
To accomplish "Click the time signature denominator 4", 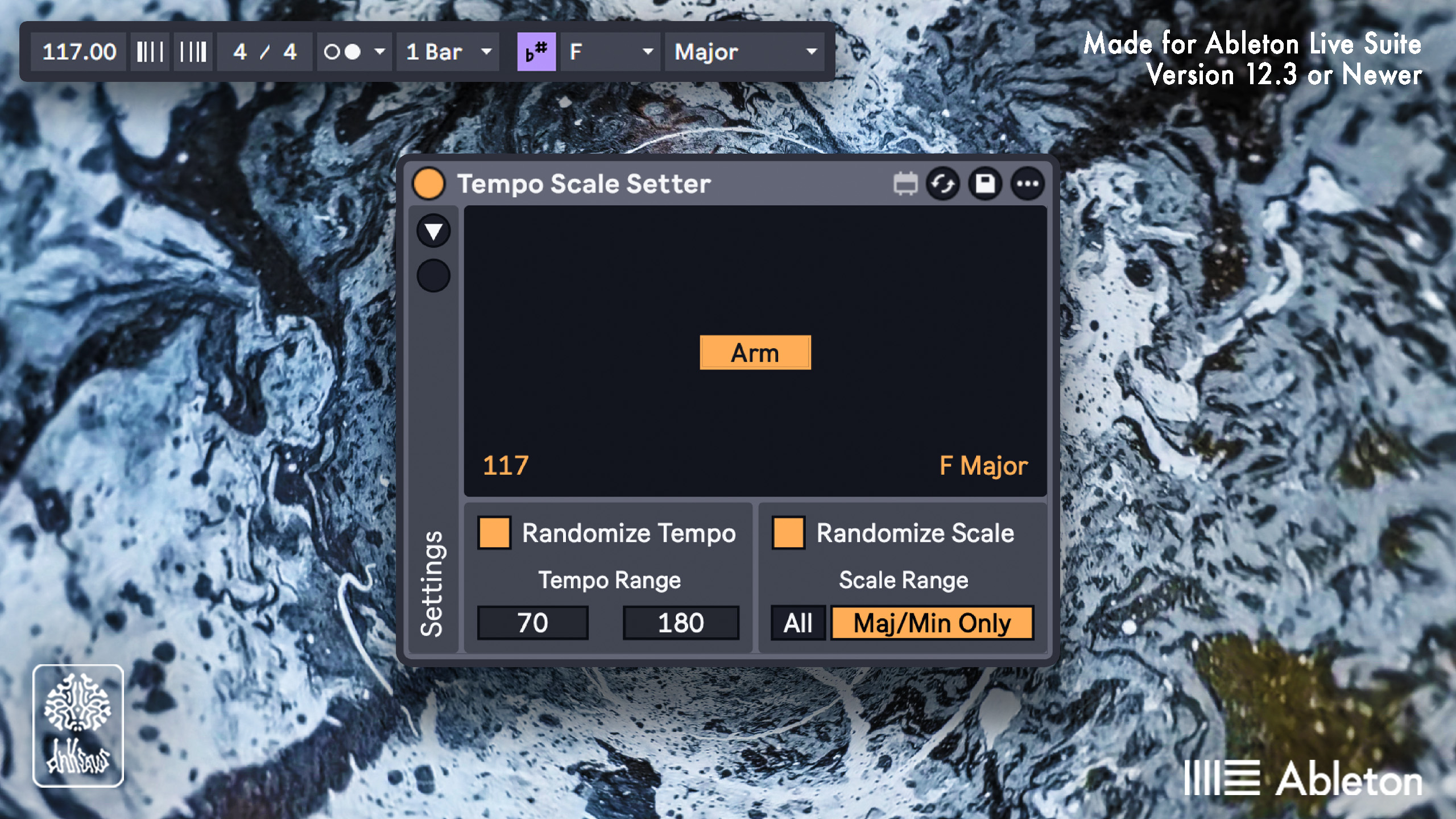I will click(290, 52).
